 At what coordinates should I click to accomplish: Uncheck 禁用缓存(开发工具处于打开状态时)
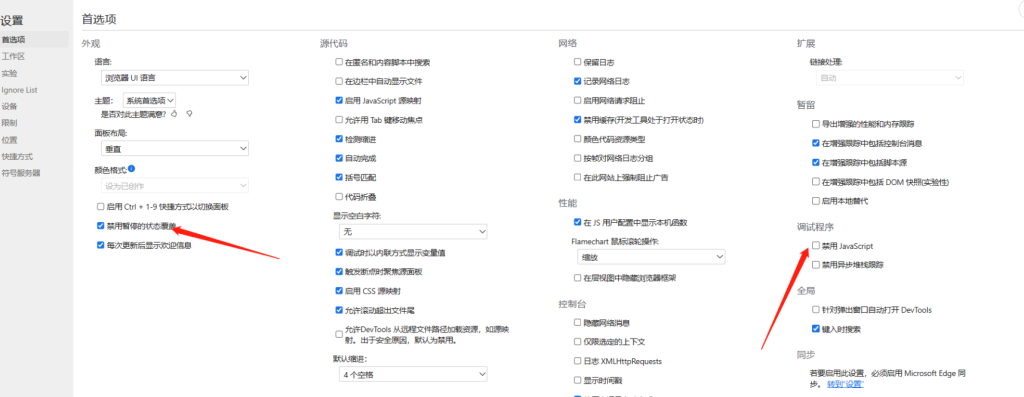click(x=577, y=119)
